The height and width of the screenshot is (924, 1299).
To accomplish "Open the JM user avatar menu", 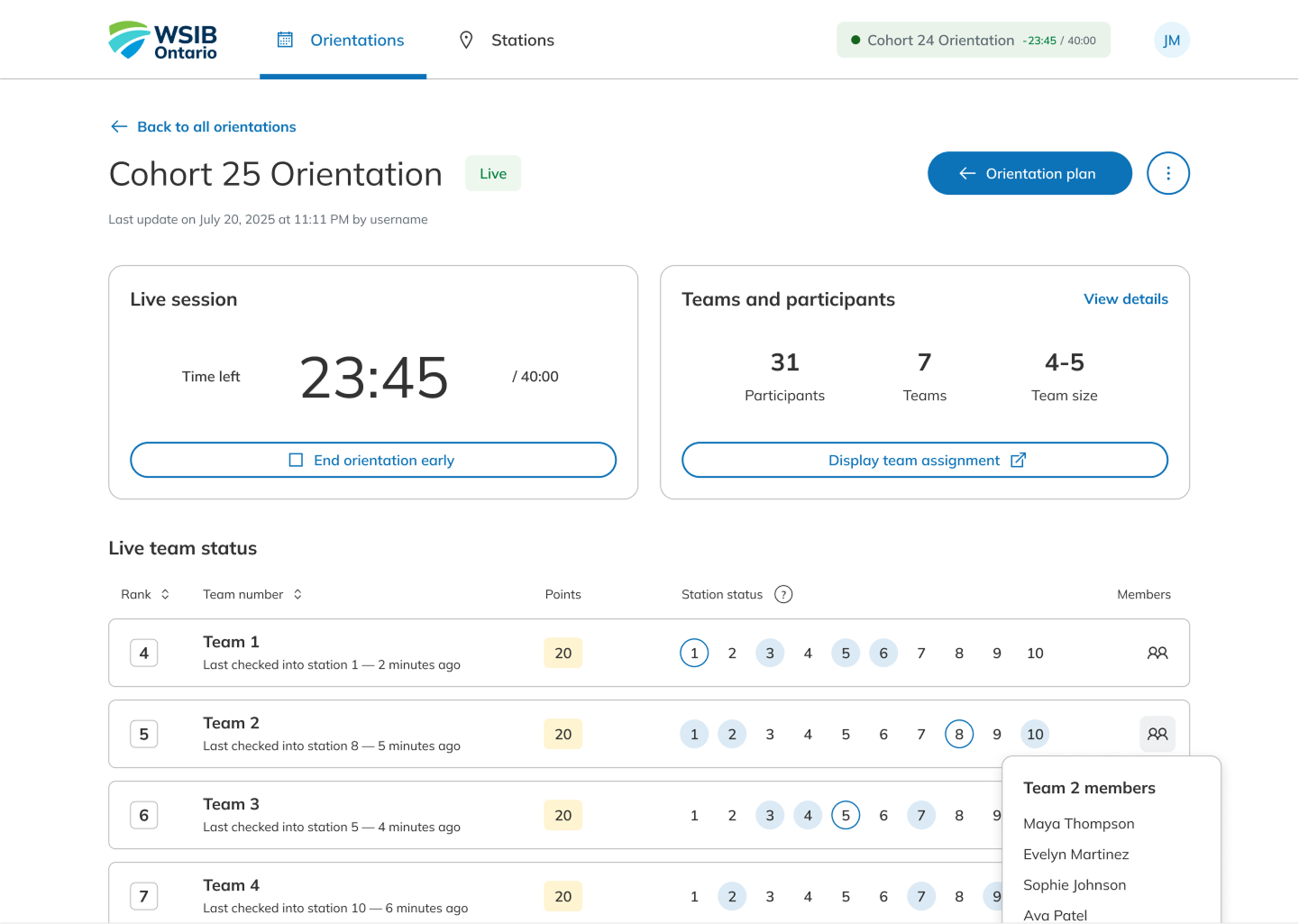I will pos(1171,41).
